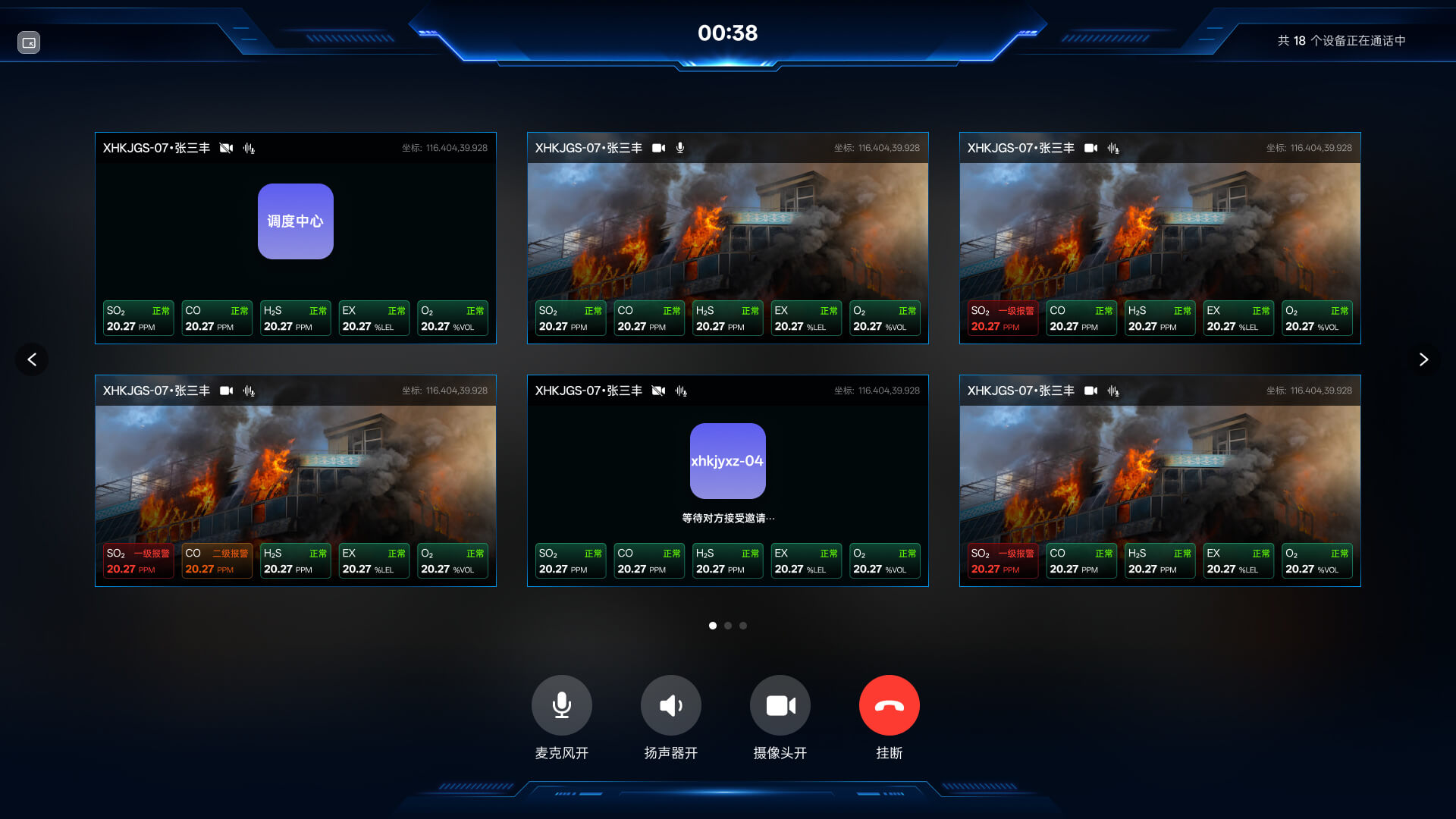Click the coordinates text in the 调度中心 card

coord(445,148)
